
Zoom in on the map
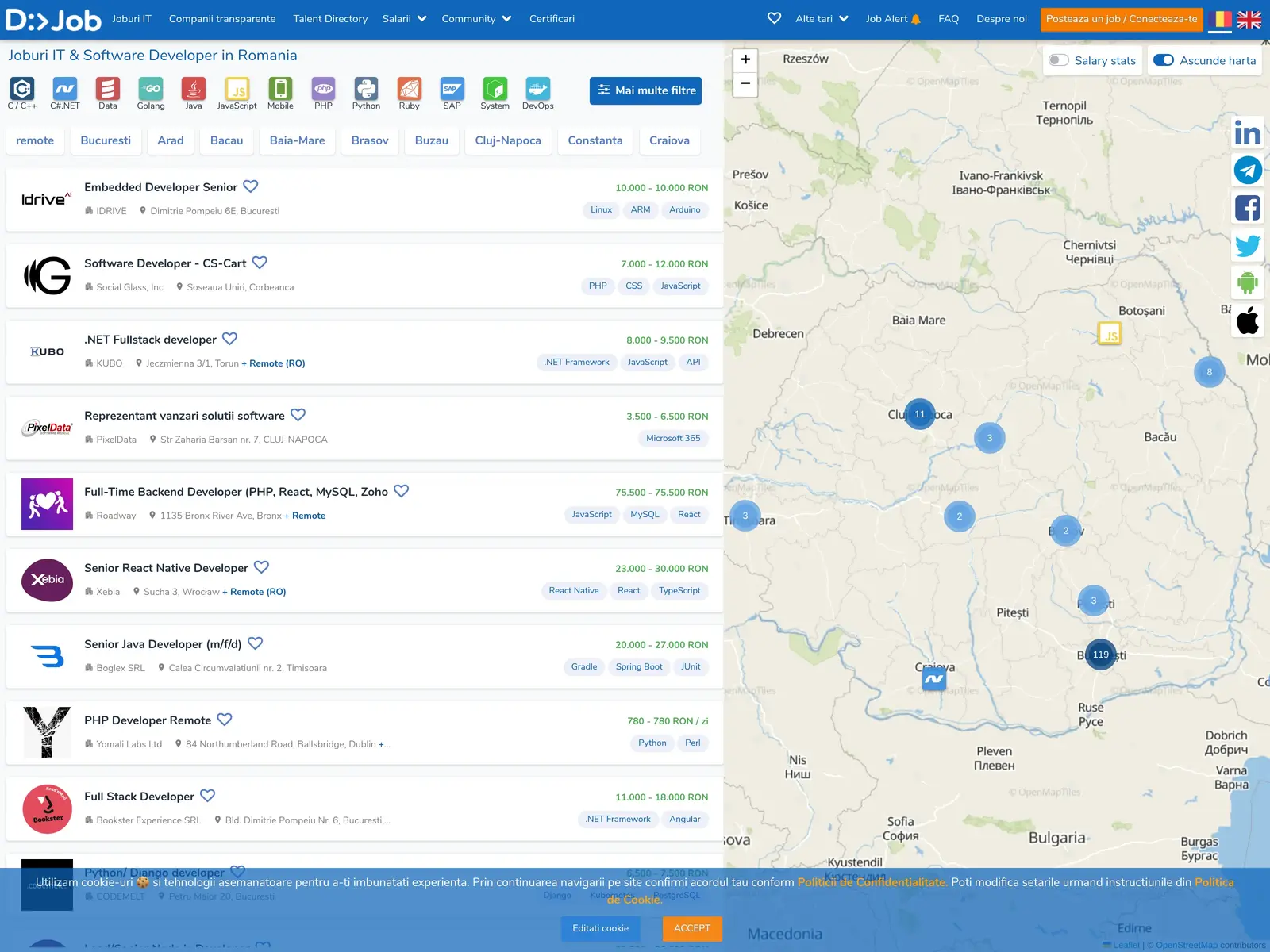[745, 59]
